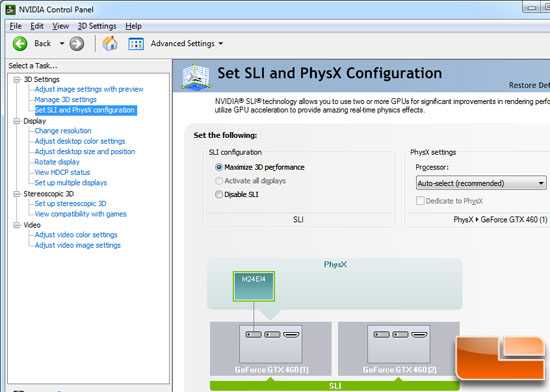Open View compatibility with games

coord(80,214)
